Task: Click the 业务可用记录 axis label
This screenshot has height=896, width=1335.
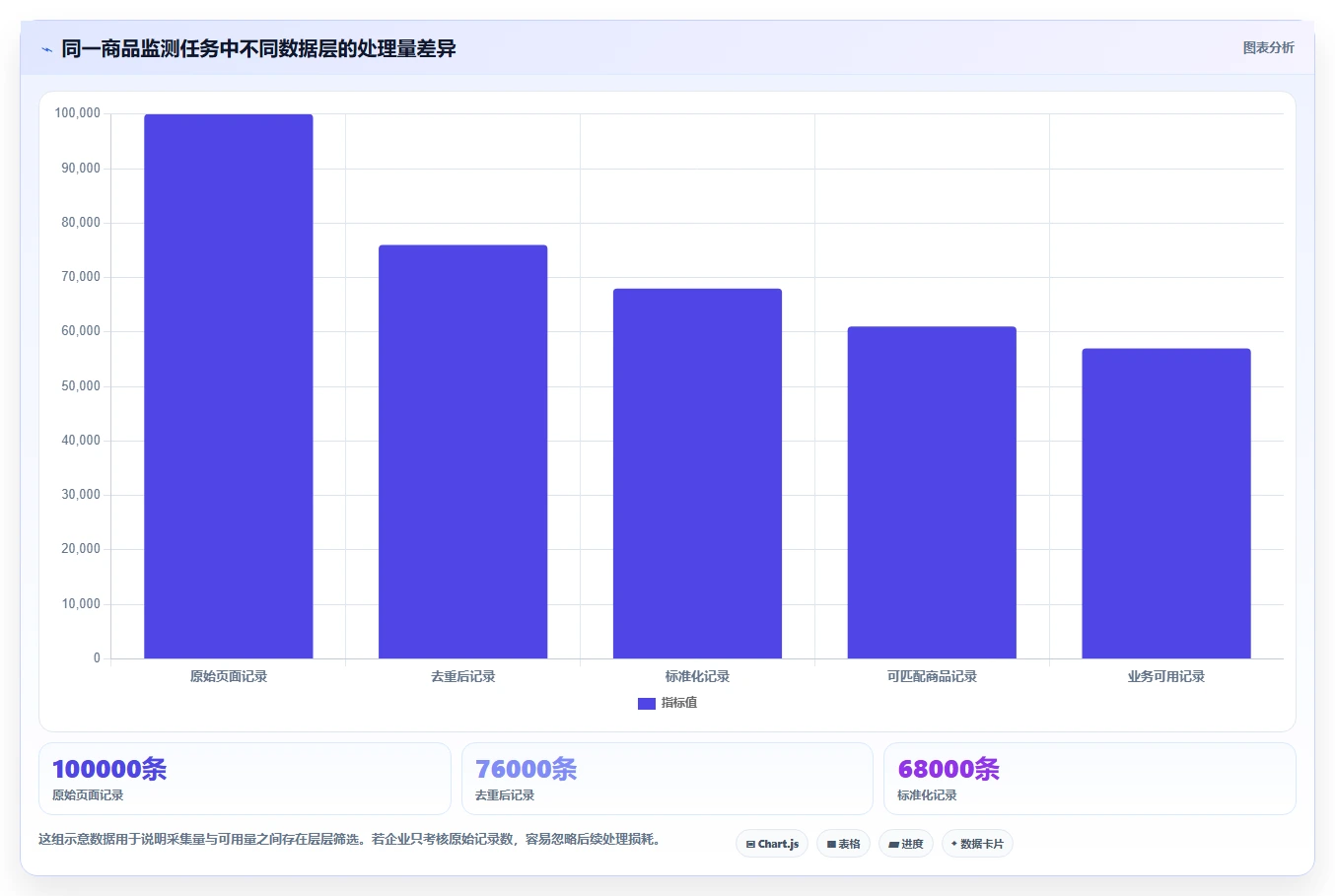Action: pyautogui.click(x=1166, y=676)
